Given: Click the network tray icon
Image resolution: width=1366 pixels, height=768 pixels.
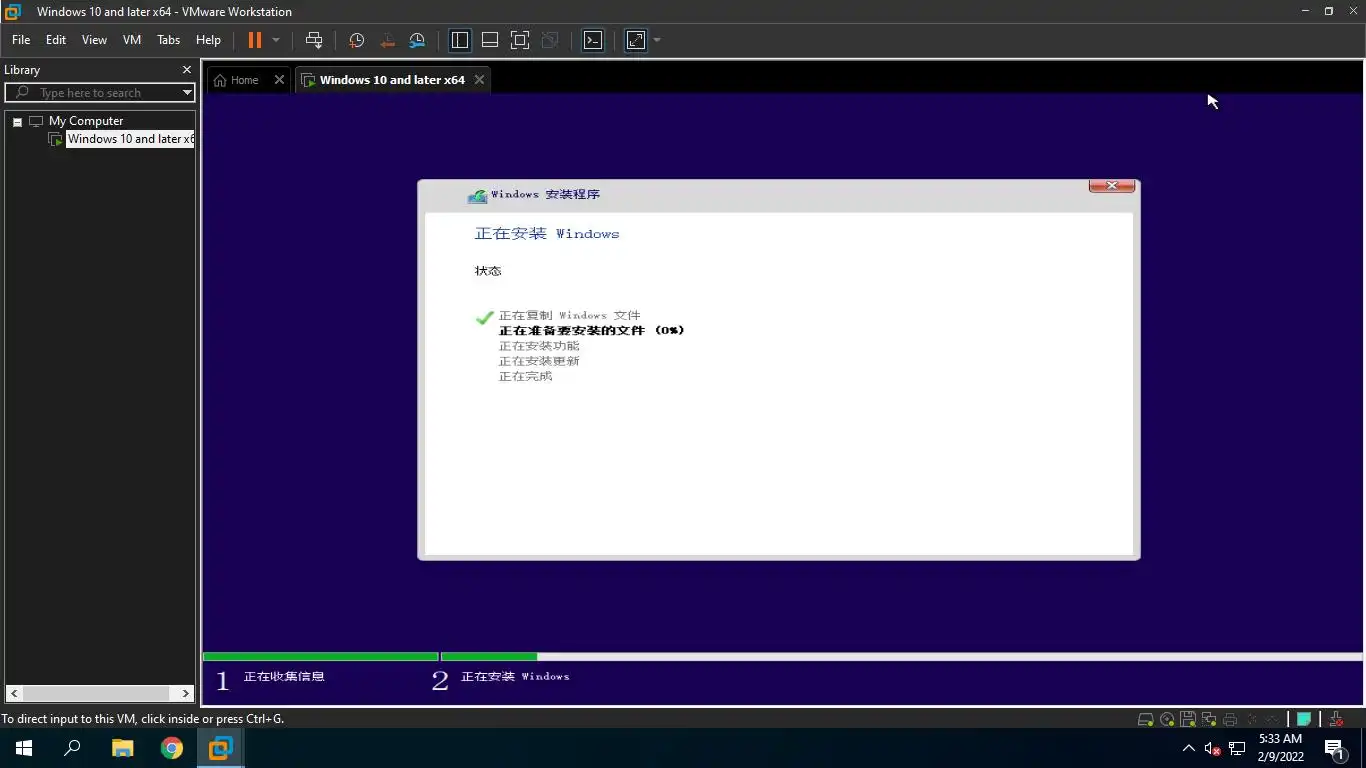Looking at the screenshot, I should pyautogui.click(x=1237, y=748).
